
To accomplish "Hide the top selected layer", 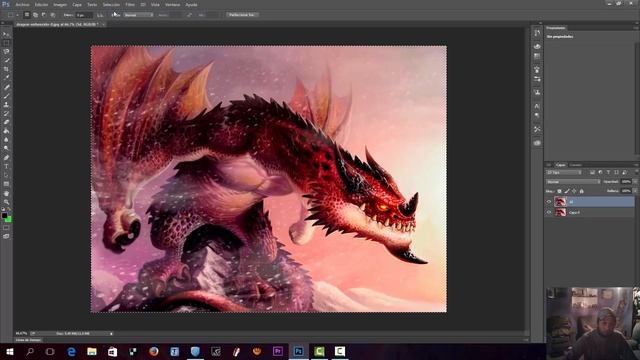I will tap(549, 202).
